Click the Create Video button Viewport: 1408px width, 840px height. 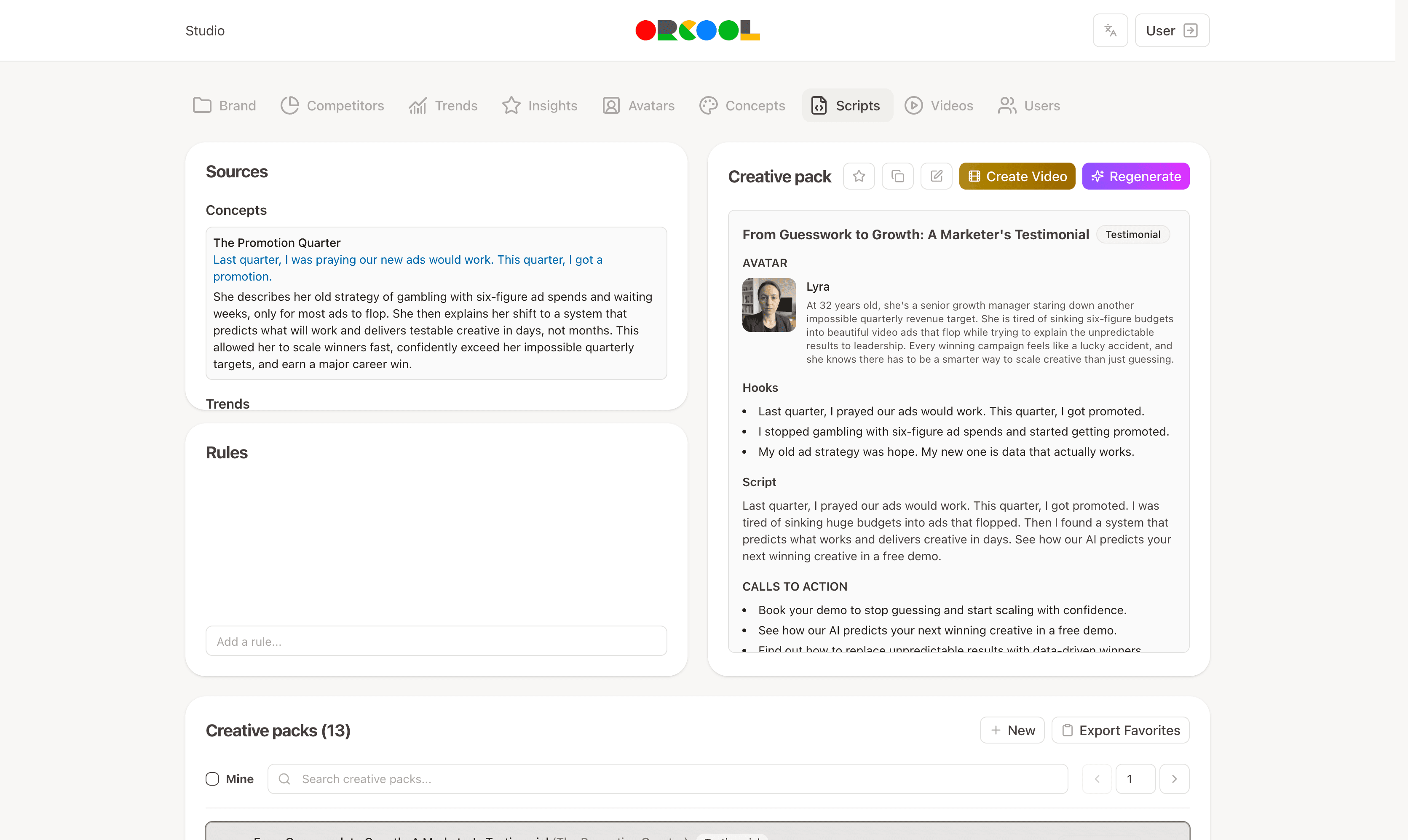click(1017, 176)
